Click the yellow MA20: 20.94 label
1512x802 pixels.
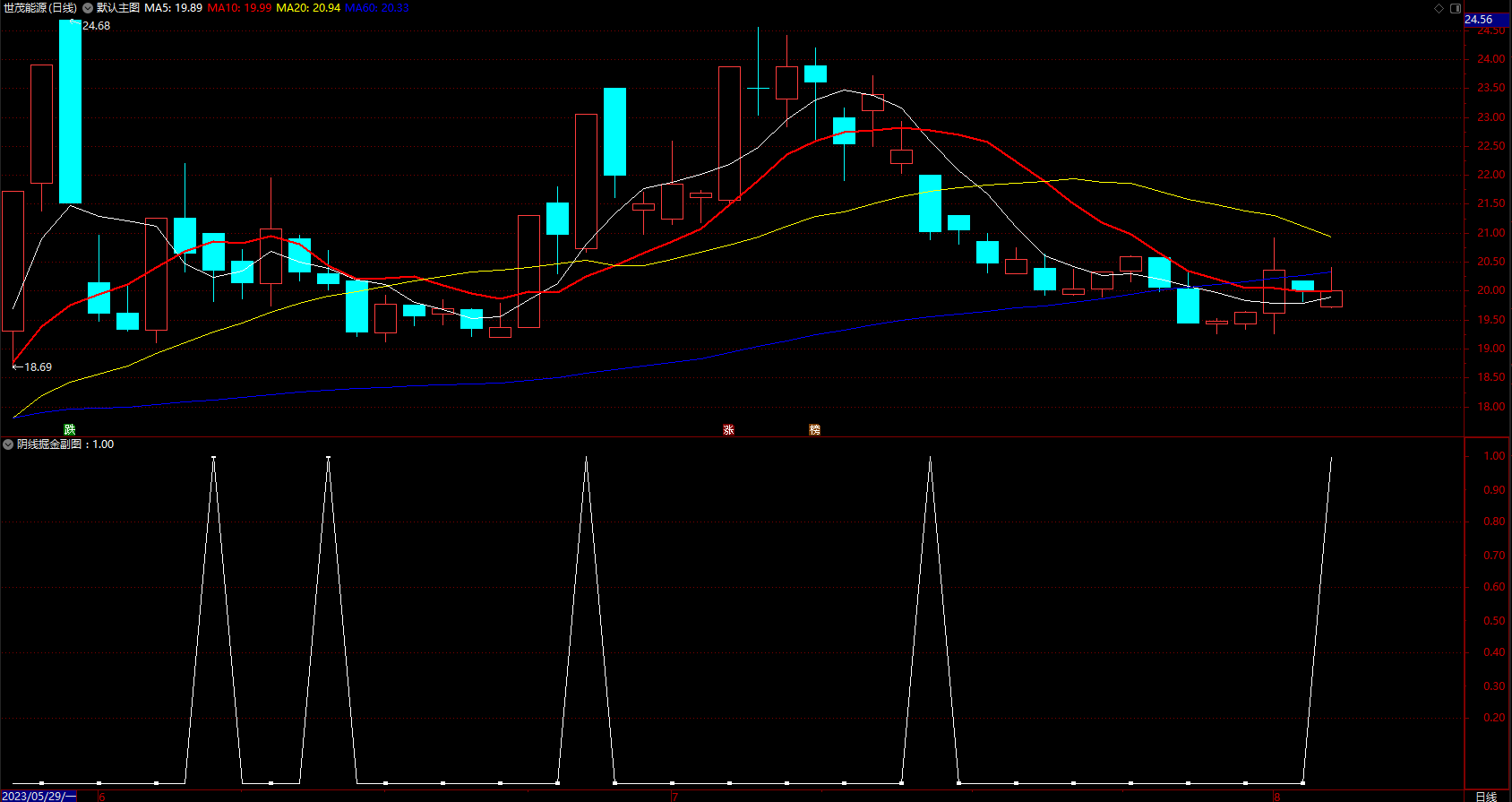point(308,8)
